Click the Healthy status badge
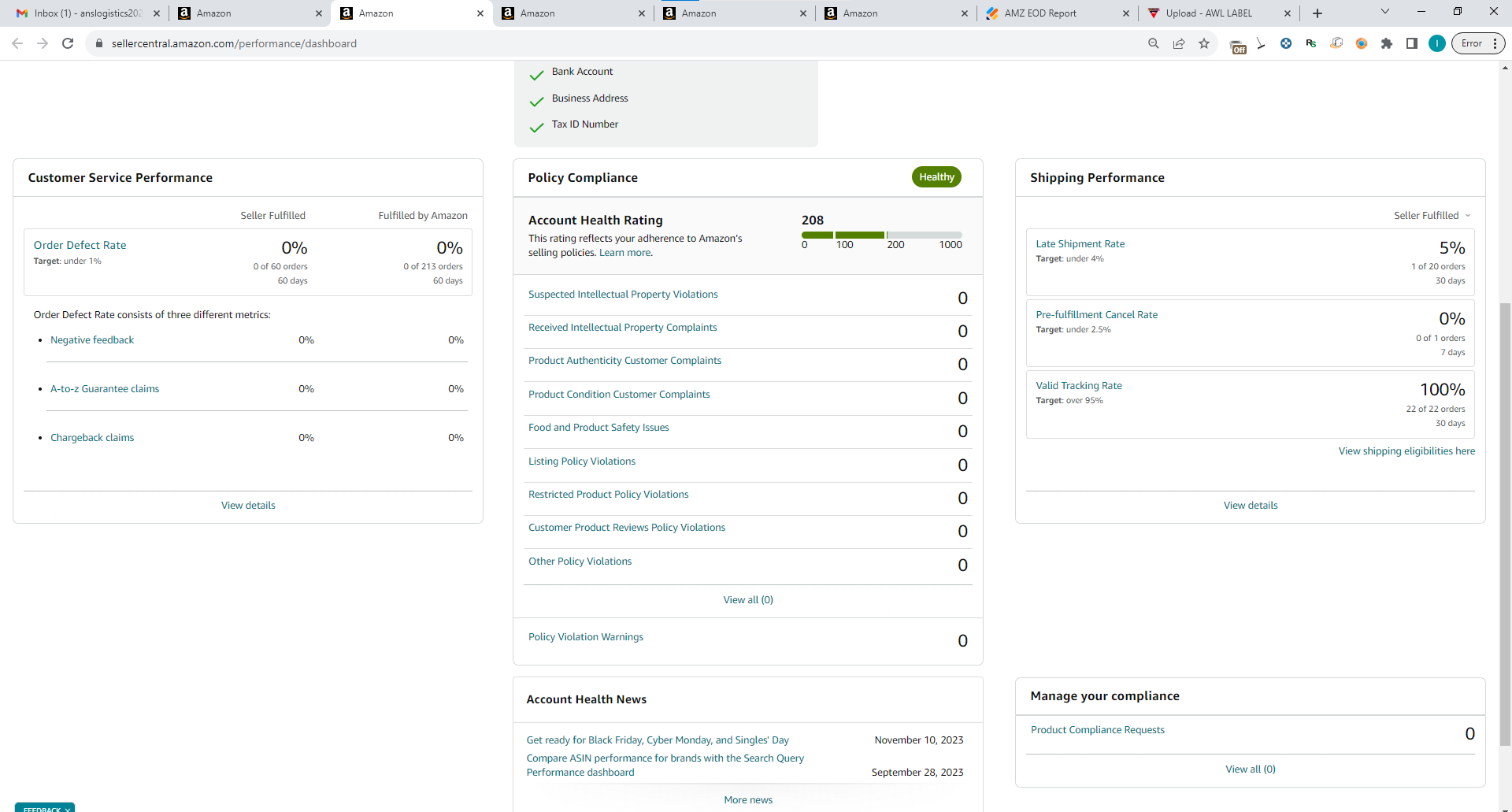The height and width of the screenshot is (812, 1512). 936,177
